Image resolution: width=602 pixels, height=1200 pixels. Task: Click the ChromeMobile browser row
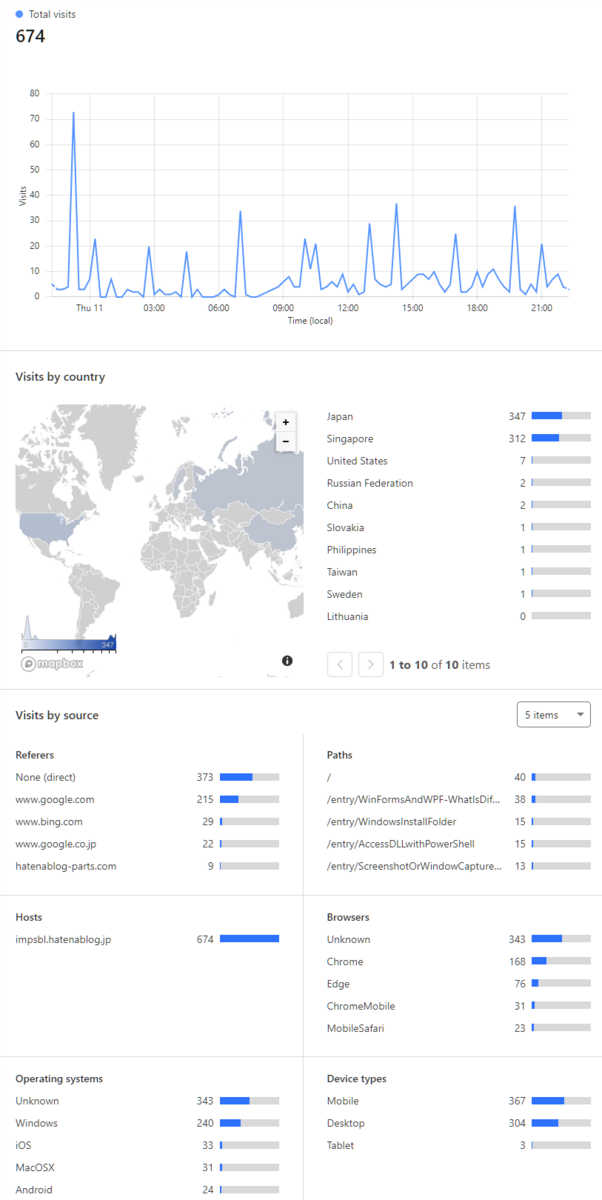(x=459, y=1006)
